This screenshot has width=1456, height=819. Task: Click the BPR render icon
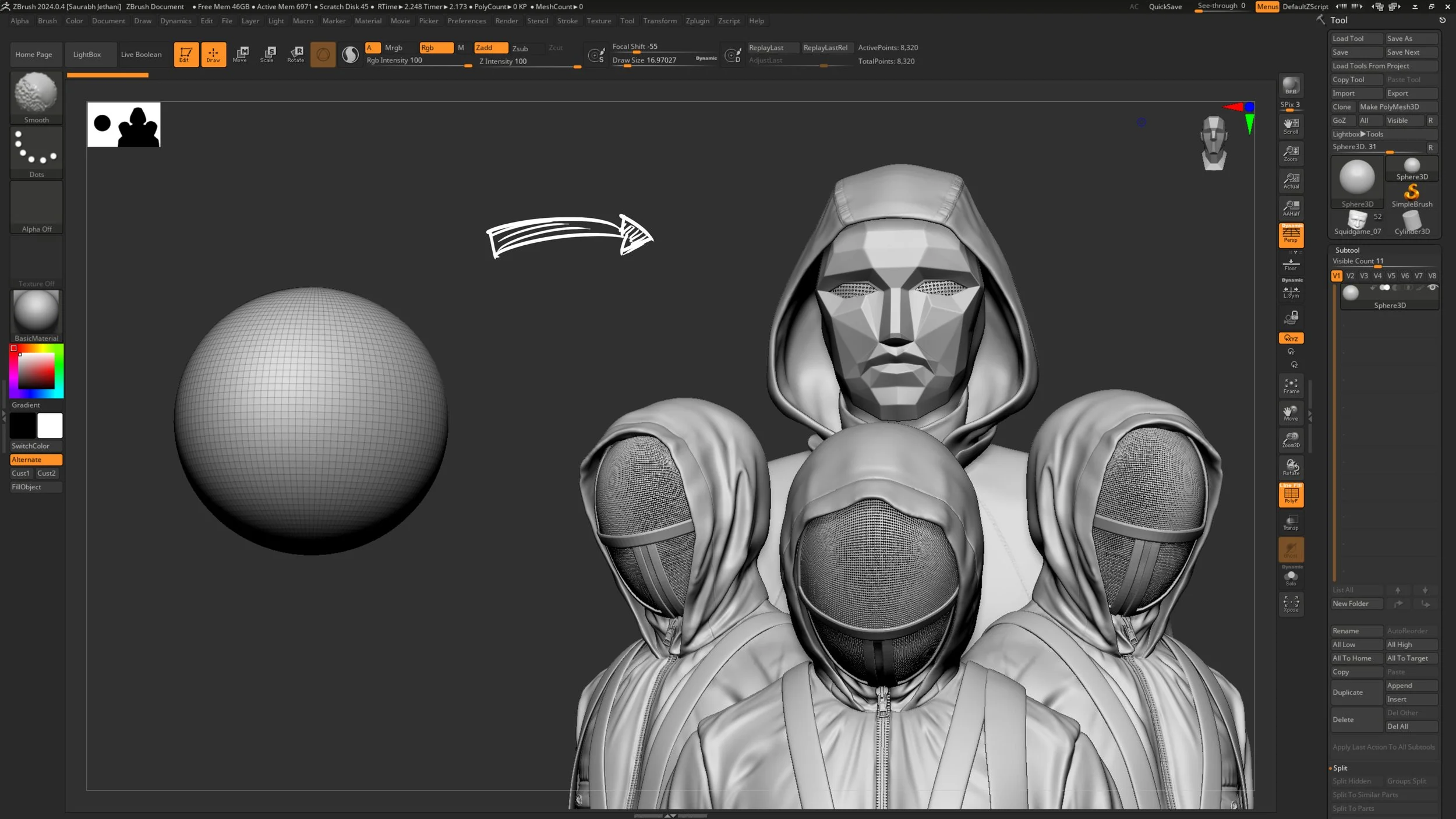[1291, 86]
